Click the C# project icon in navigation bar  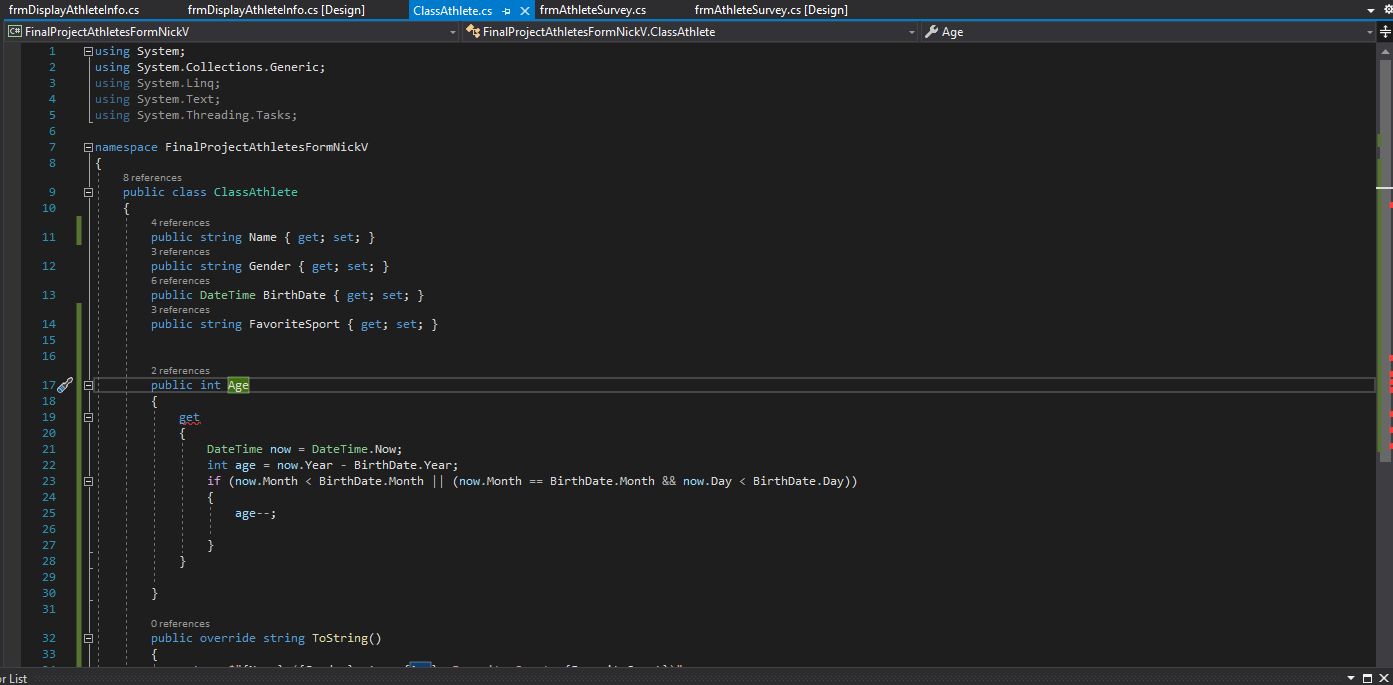(x=14, y=32)
